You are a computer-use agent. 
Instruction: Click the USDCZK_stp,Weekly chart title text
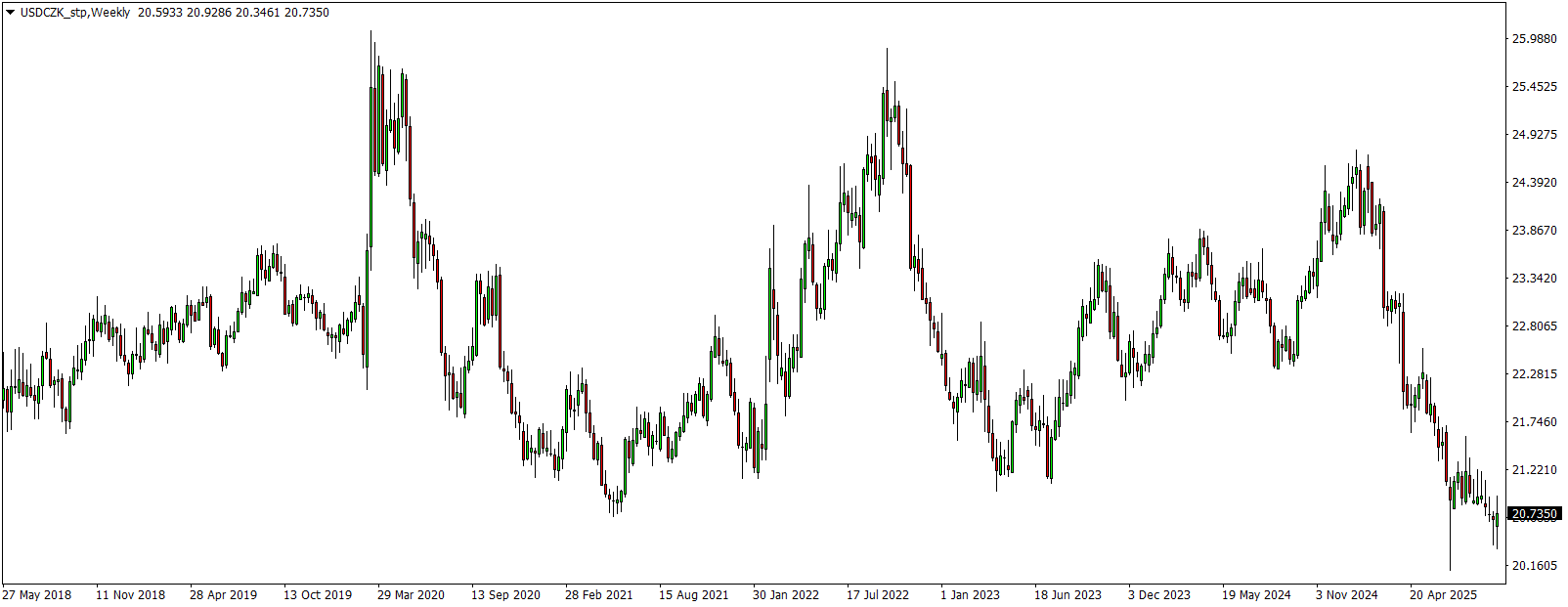[x=75, y=13]
